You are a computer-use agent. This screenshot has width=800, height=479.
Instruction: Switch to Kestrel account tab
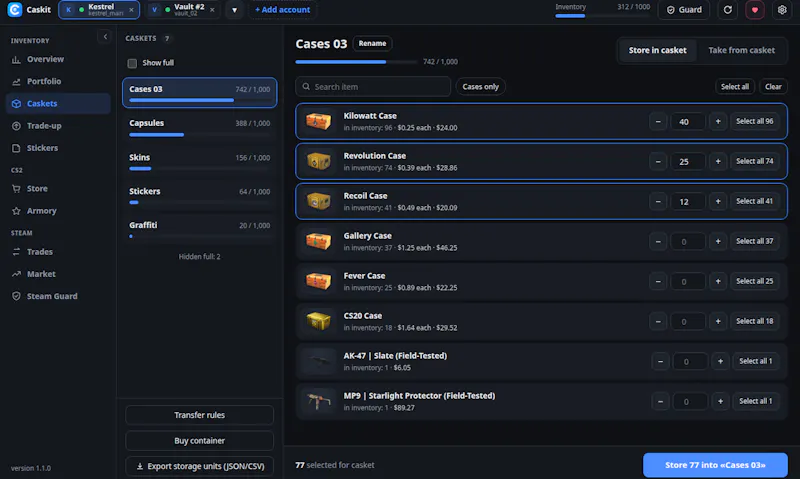[x=99, y=10]
